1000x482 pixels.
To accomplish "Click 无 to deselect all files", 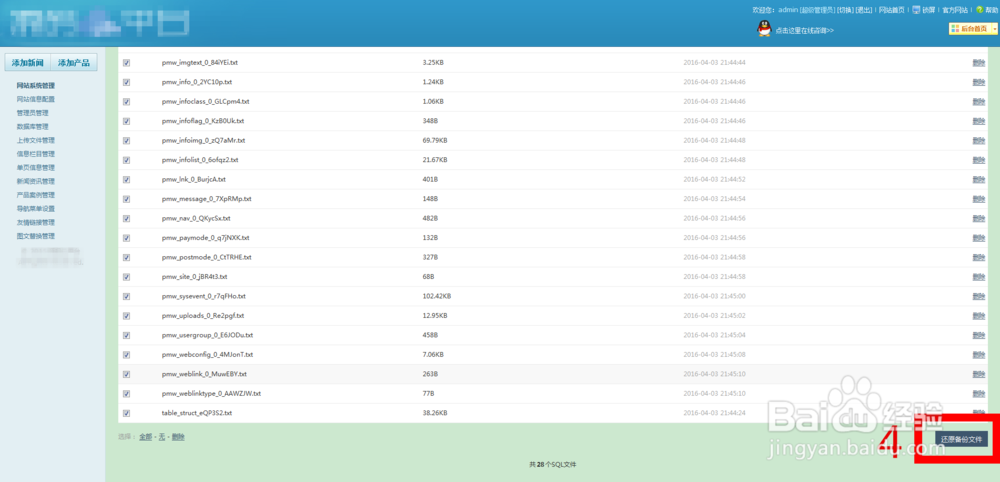I will (x=162, y=437).
